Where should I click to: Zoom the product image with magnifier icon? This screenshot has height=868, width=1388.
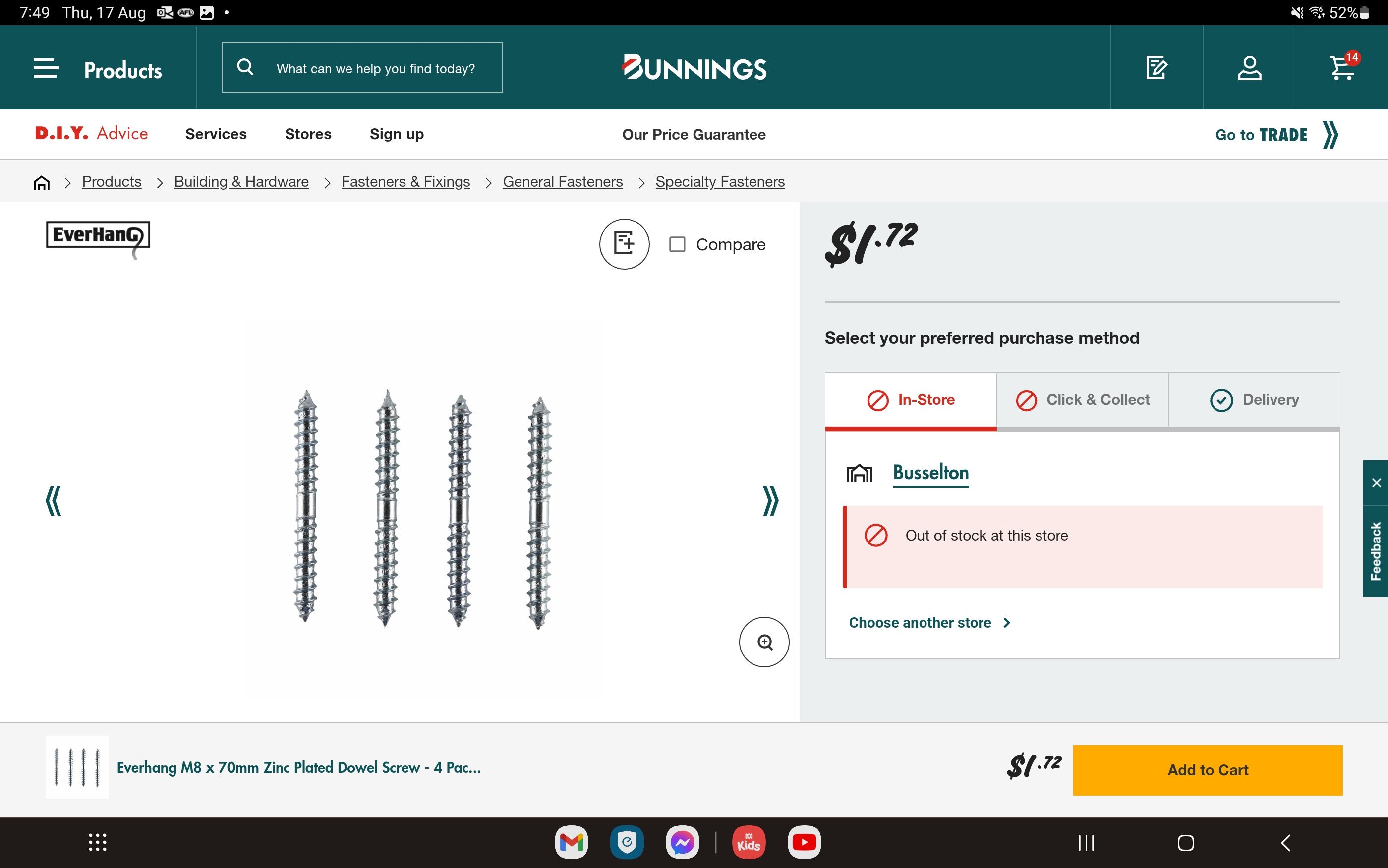[764, 642]
